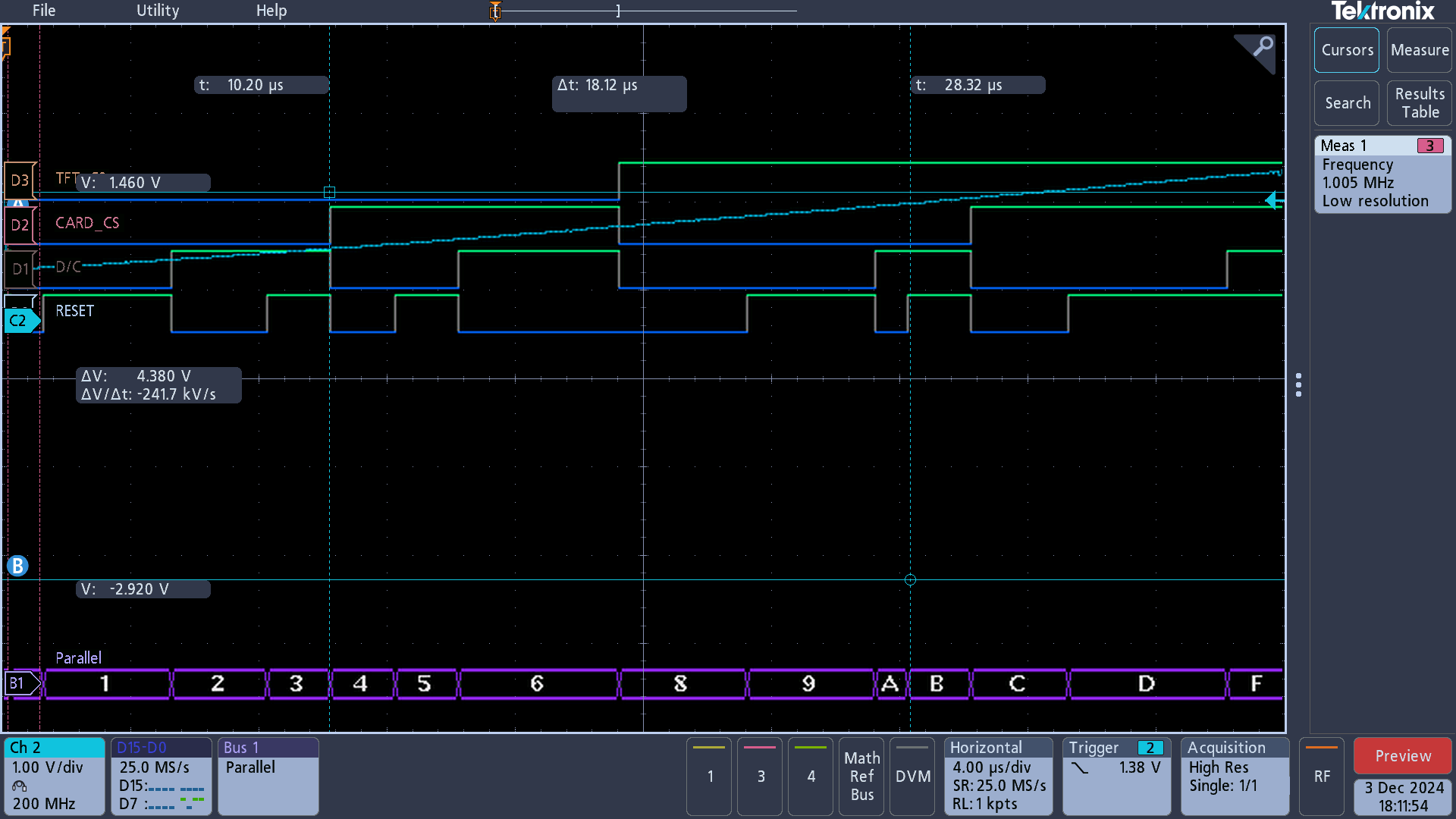Open the Acquisition settings badge
The height and width of the screenshot is (819, 1456).
coord(1235,777)
